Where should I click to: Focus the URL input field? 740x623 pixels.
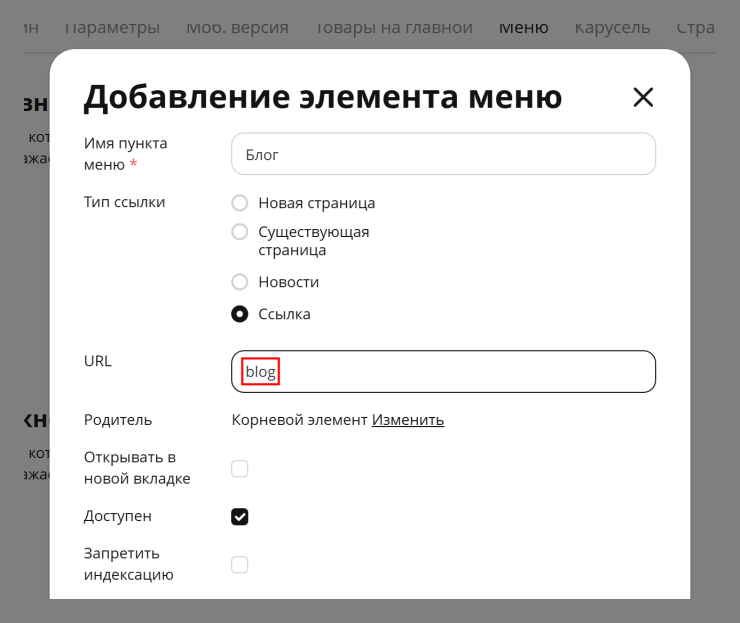[443, 371]
